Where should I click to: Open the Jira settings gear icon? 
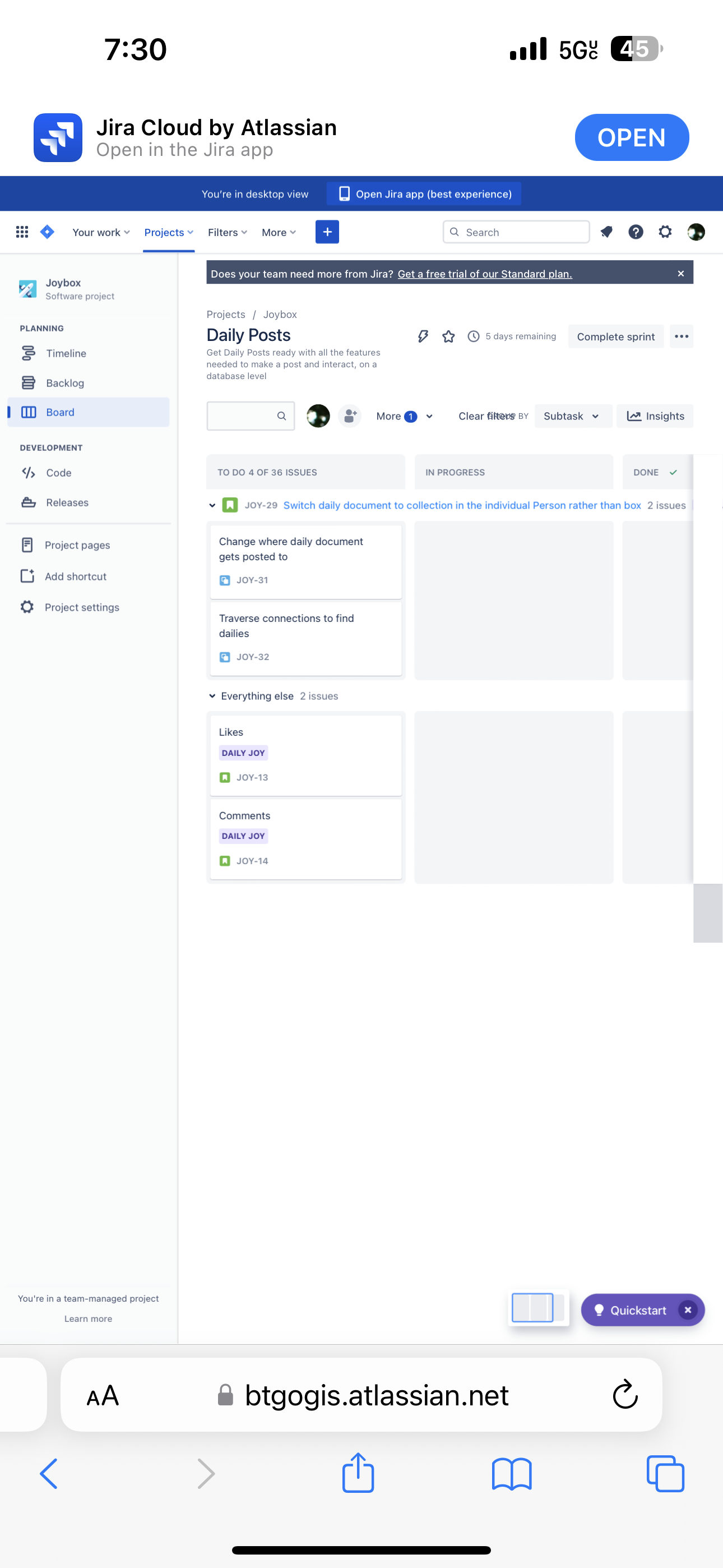click(665, 232)
